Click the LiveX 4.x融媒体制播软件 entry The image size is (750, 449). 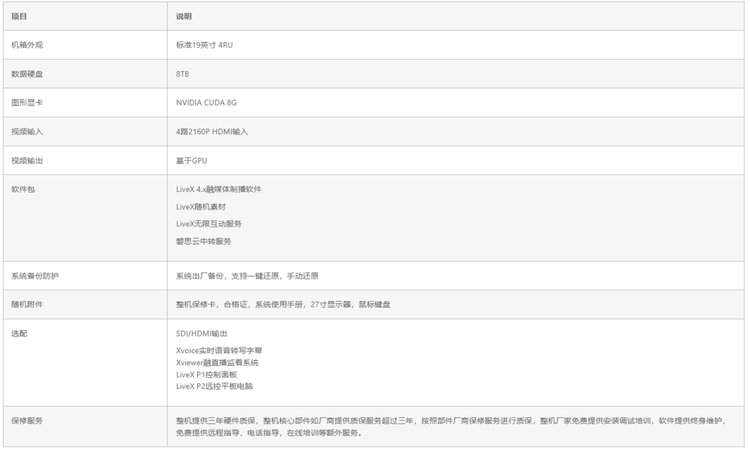(218, 189)
